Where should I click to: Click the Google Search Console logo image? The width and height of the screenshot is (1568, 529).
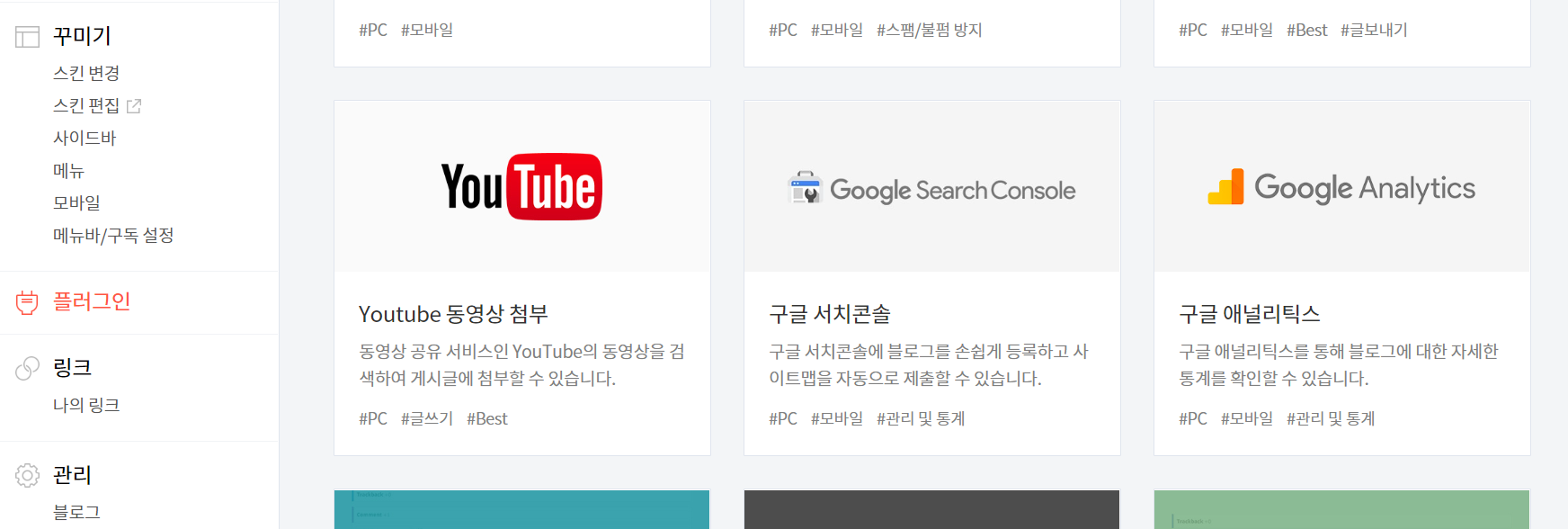pyautogui.click(x=931, y=189)
